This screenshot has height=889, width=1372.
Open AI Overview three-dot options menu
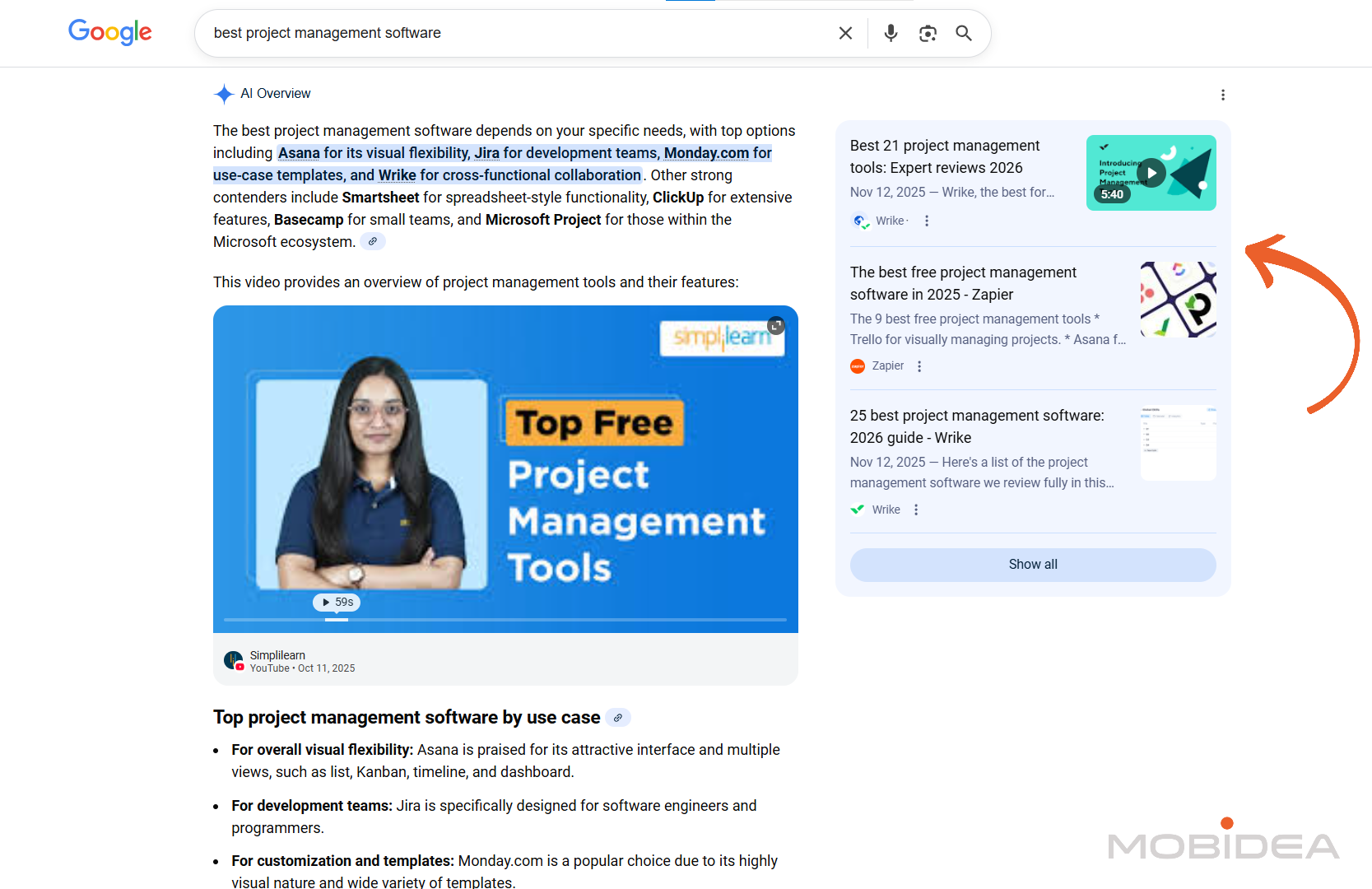coord(1223,95)
